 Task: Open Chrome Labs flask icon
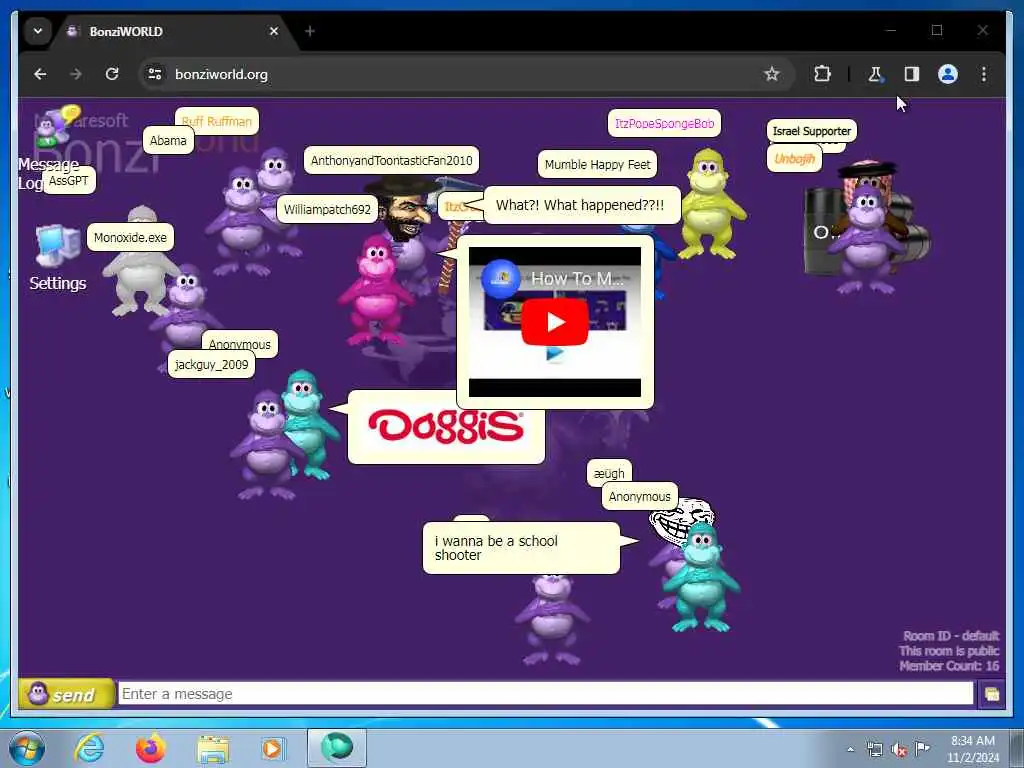click(875, 74)
